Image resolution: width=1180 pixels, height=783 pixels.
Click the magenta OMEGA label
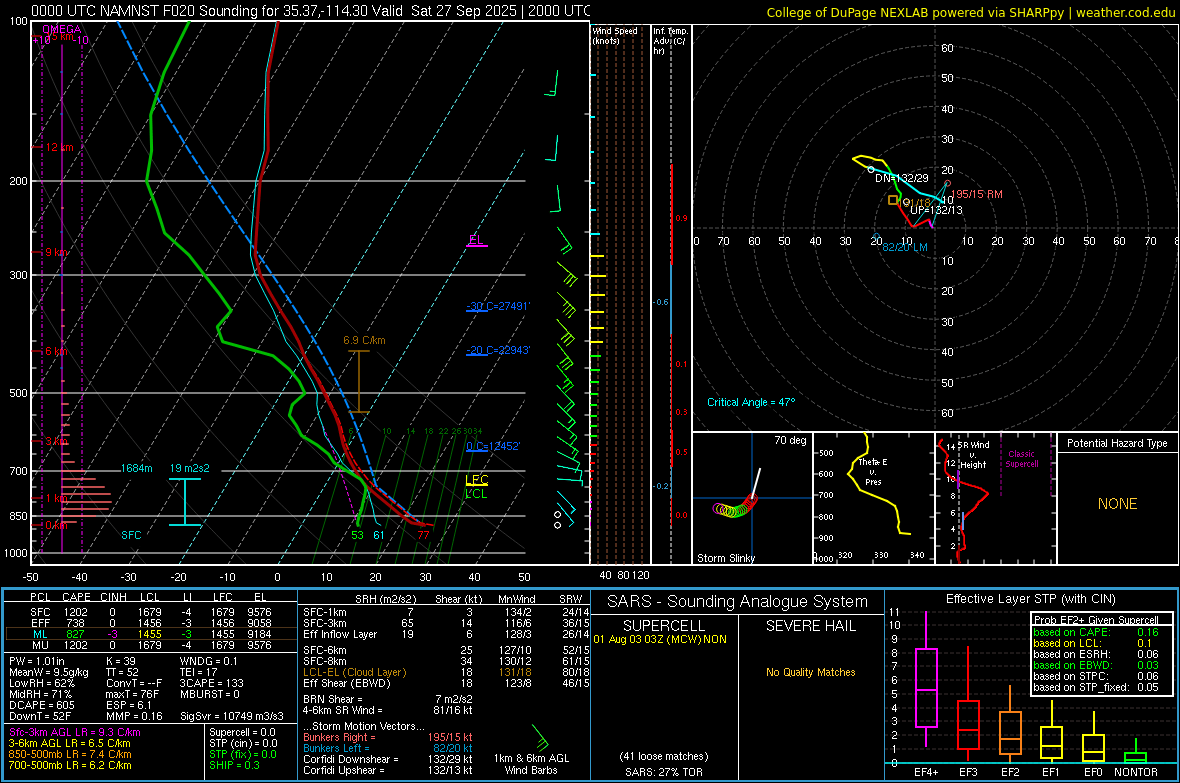62,29
